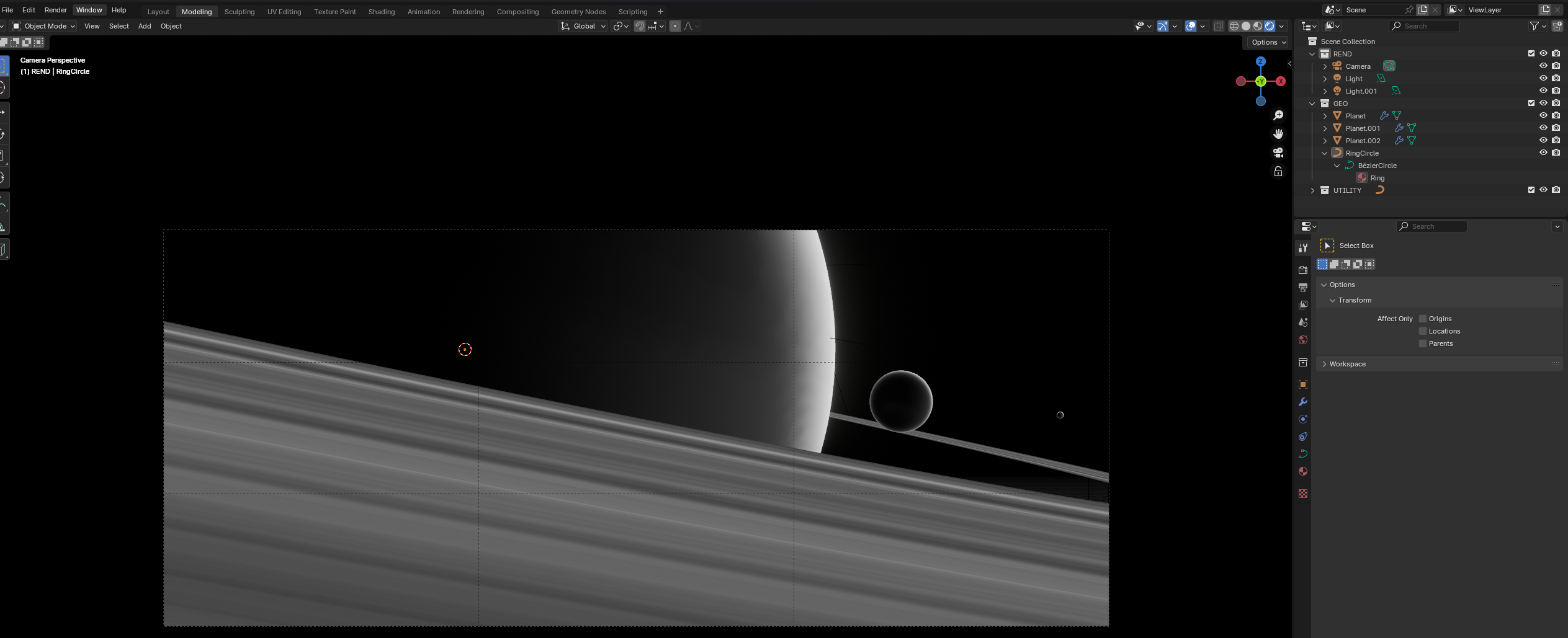The width and height of the screenshot is (1568, 638).
Task: Switch to the Shading workspace tab
Action: 382,12
